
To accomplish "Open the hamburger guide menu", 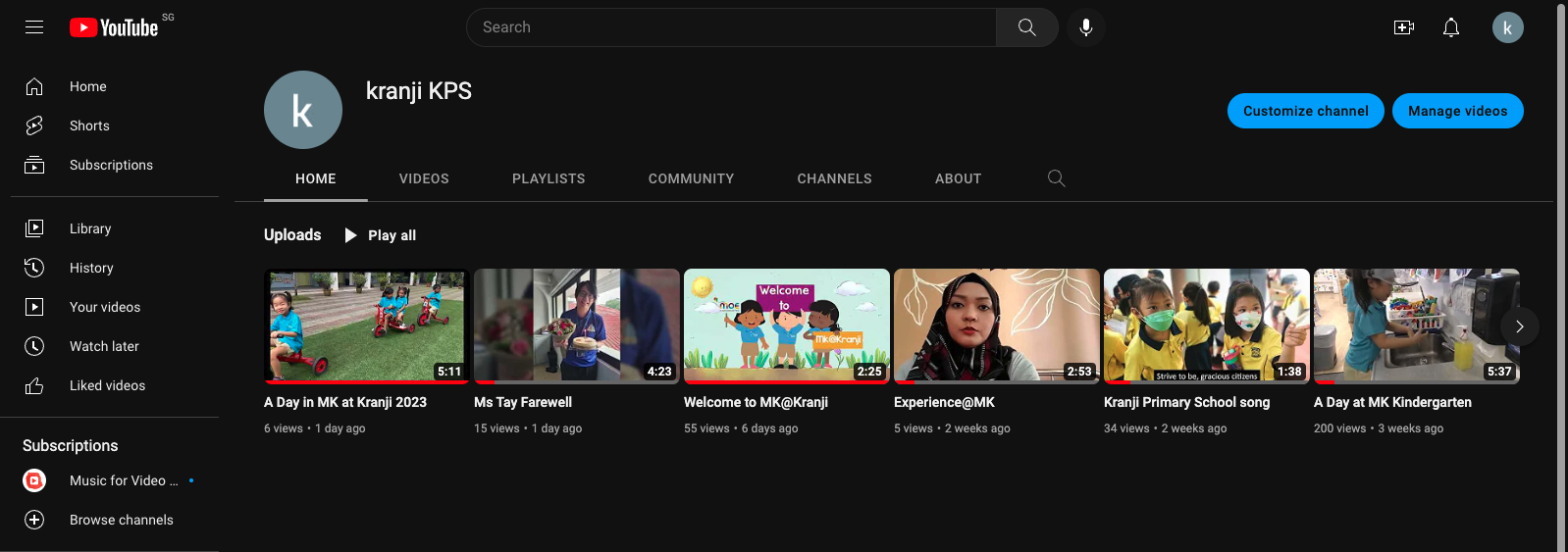I will pyautogui.click(x=34, y=27).
